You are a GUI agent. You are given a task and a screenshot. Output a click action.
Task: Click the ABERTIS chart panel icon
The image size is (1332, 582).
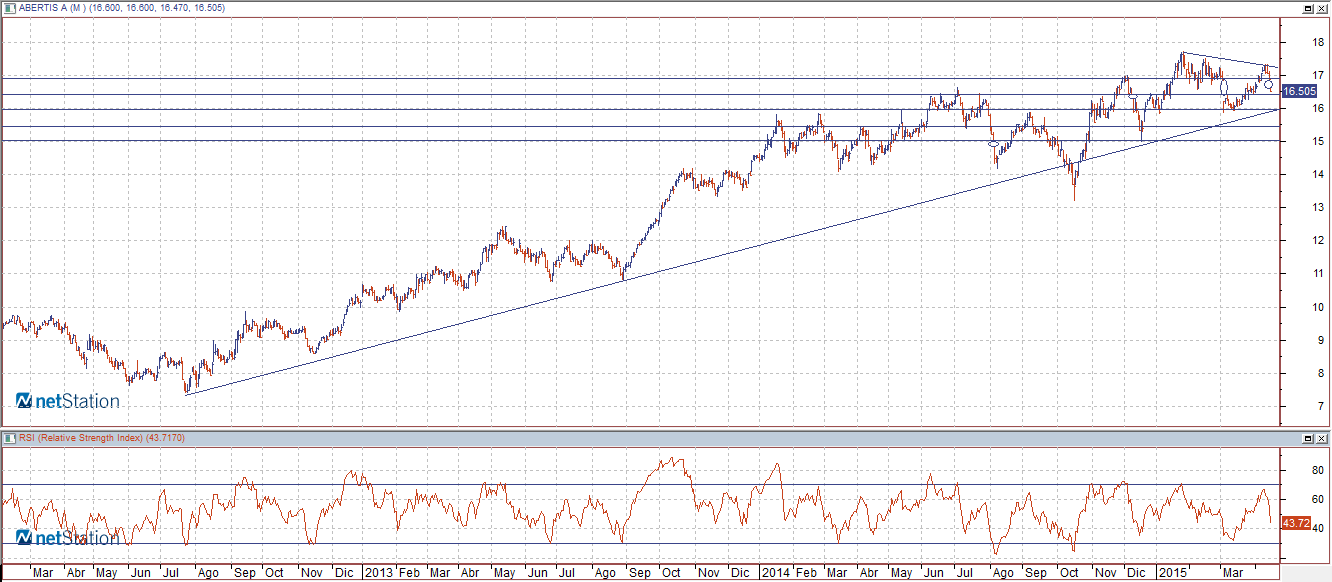[x=8, y=7]
